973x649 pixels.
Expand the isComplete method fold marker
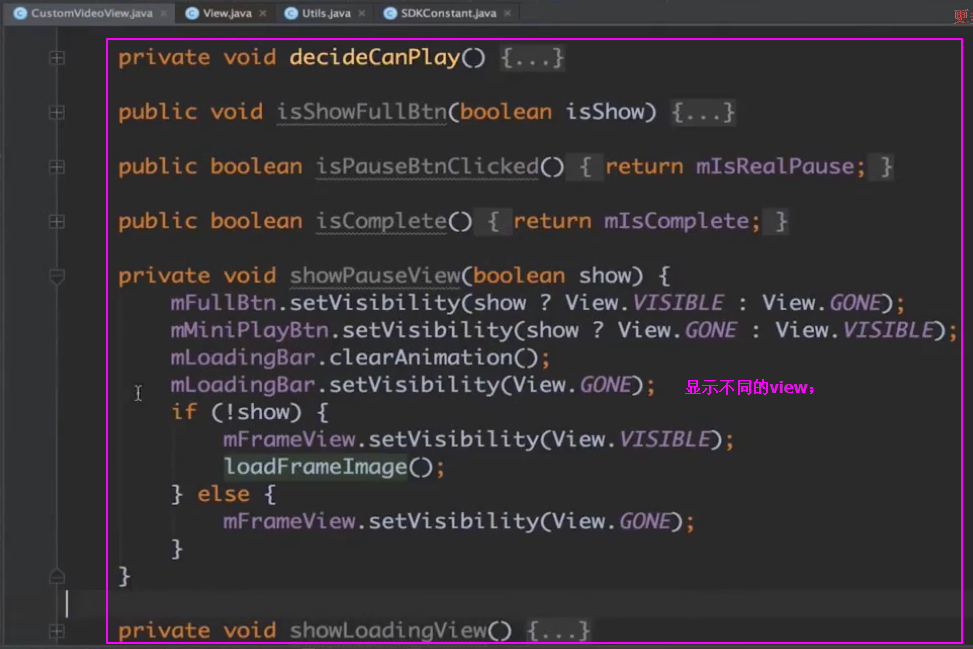click(x=57, y=221)
